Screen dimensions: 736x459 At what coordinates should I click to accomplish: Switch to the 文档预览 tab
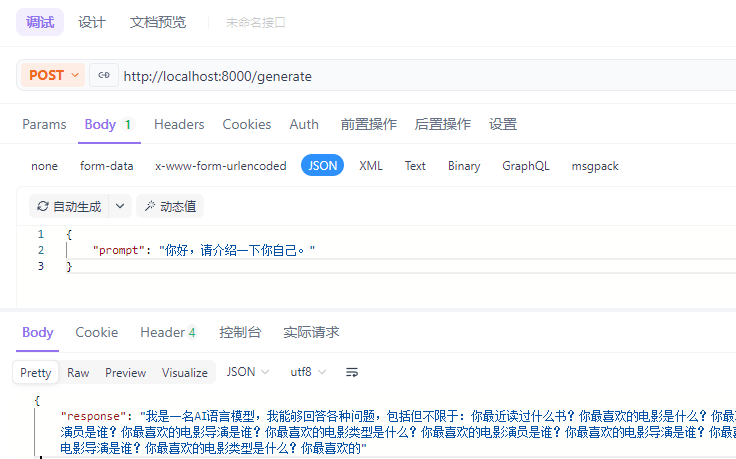click(157, 22)
